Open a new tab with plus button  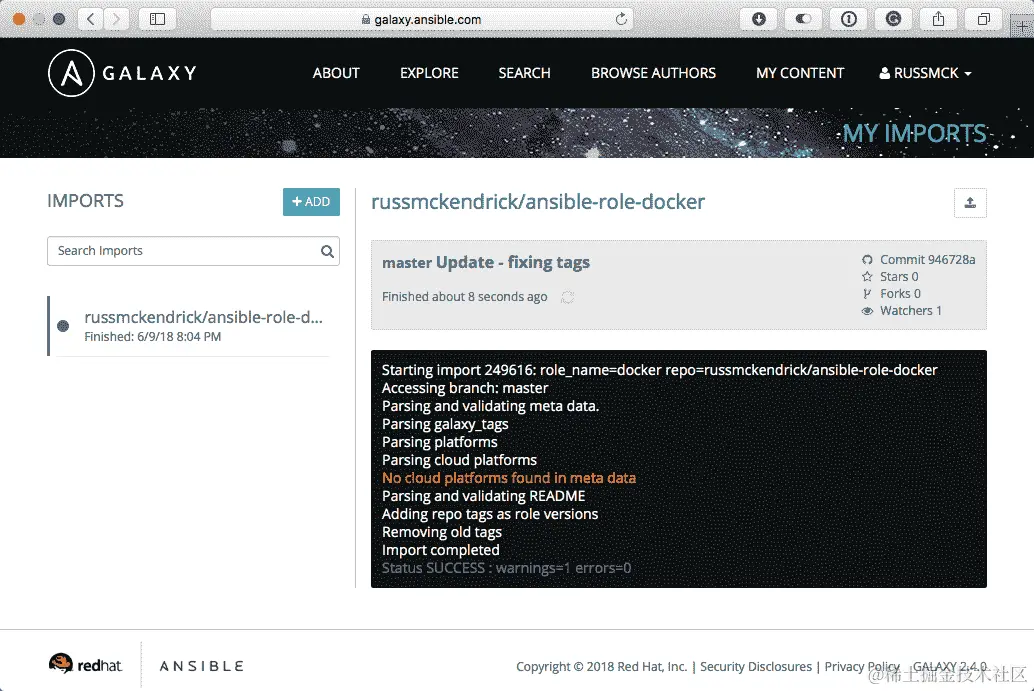(1022, 26)
